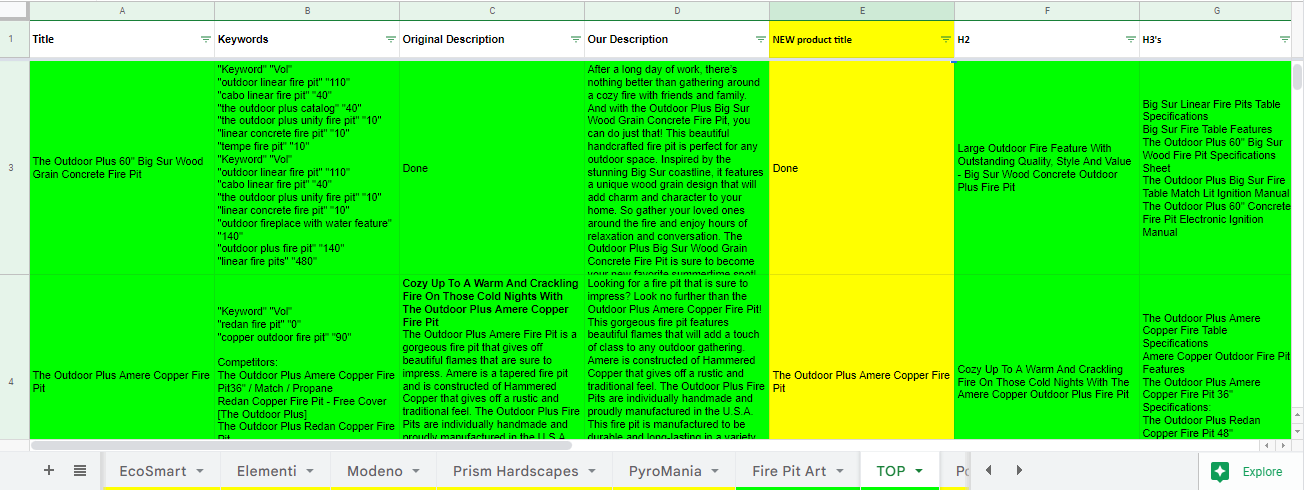The width and height of the screenshot is (1305, 490).
Task: Select column F header
Action: tap(1047, 10)
